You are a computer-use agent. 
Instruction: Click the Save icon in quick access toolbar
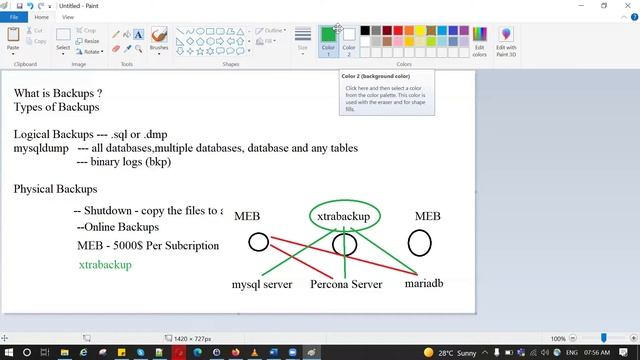(x=19, y=6)
